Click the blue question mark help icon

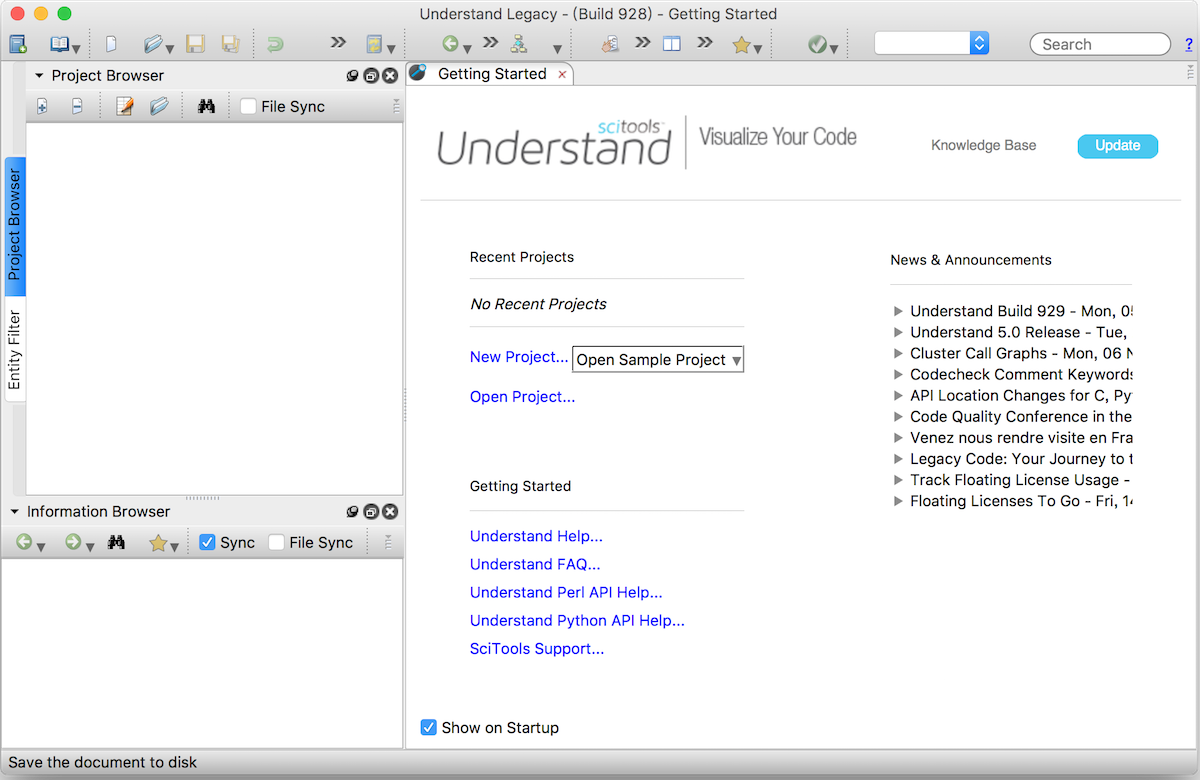click(x=1189, y=44)
